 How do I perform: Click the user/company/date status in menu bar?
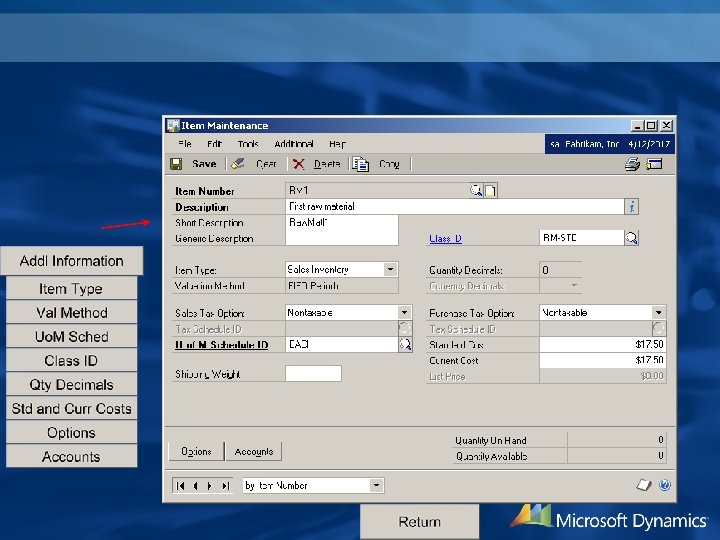pyautogui.click(x=610, y=144)
